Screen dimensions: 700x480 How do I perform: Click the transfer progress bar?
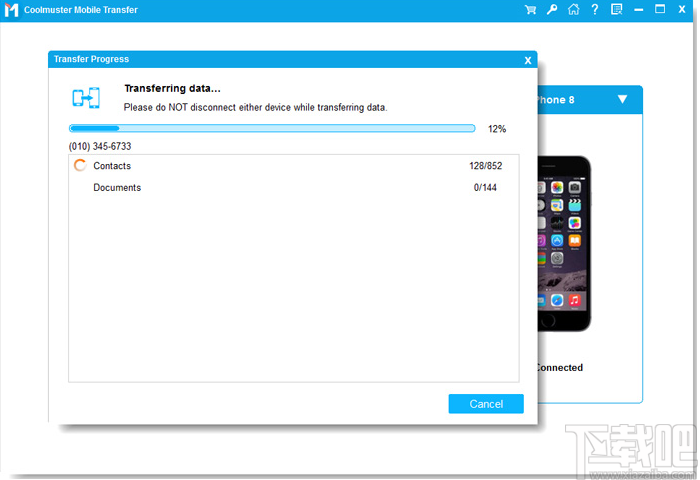click(272, 129)
